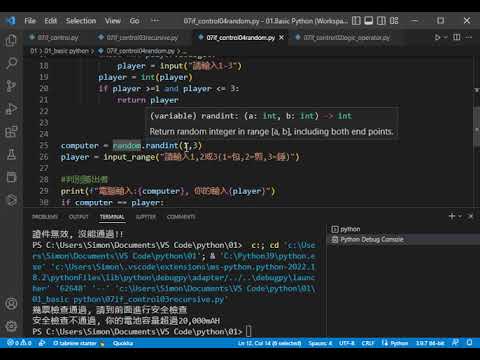Screen dimensions: 480x360
Task: Open the Manage gear settings
Action: tap(11, 326)
